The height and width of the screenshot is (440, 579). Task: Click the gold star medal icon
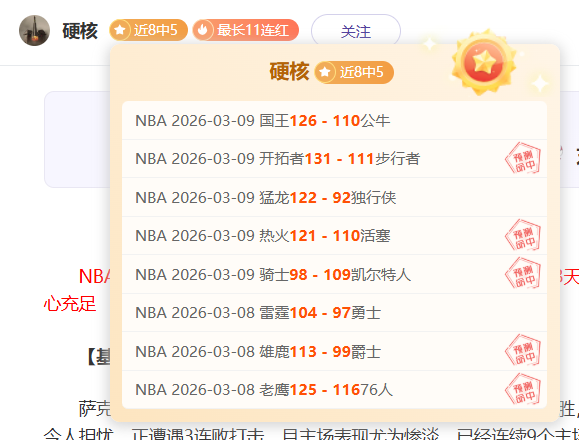[484, 62]
